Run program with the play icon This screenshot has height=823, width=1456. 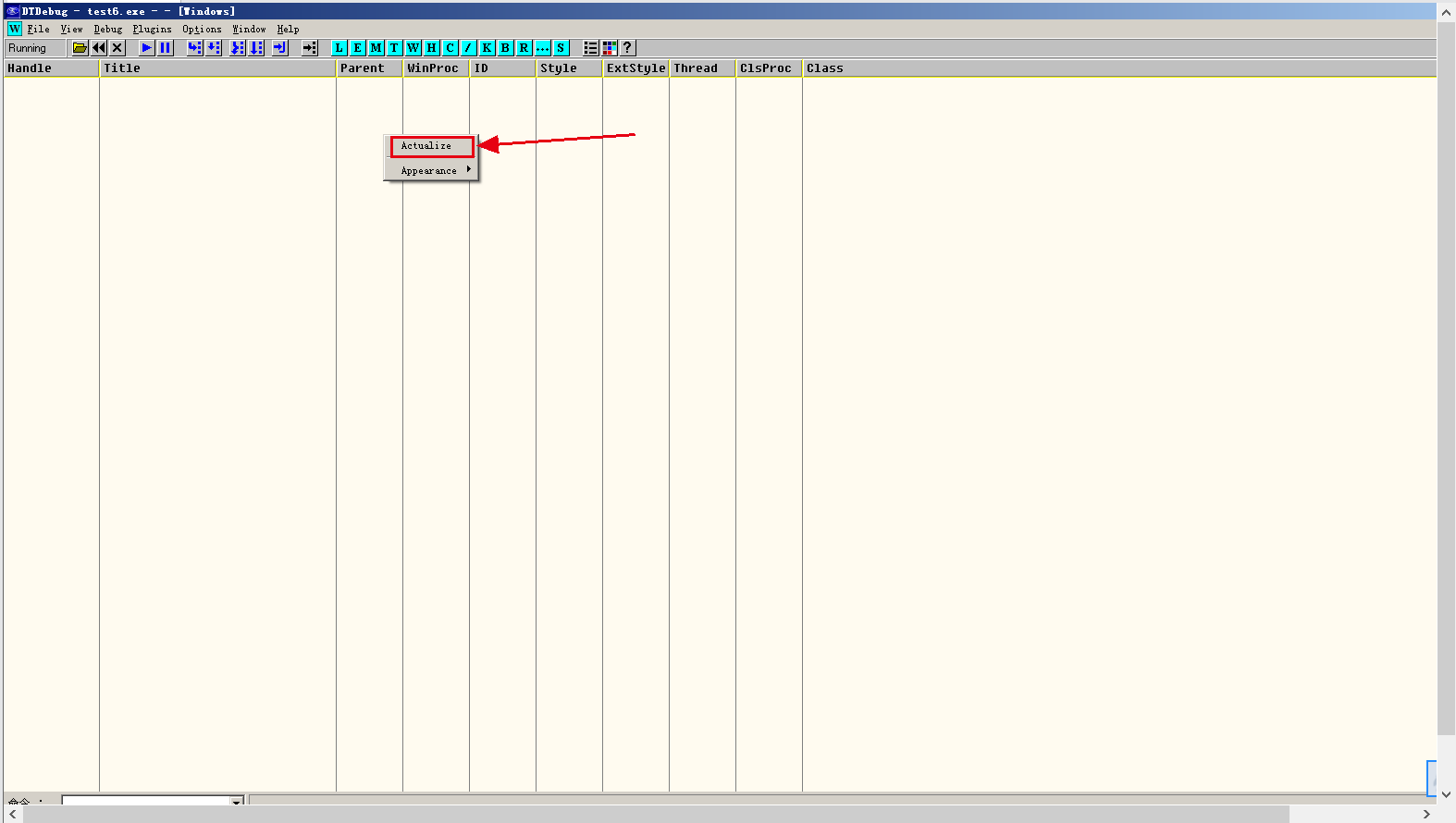point(146,48)
